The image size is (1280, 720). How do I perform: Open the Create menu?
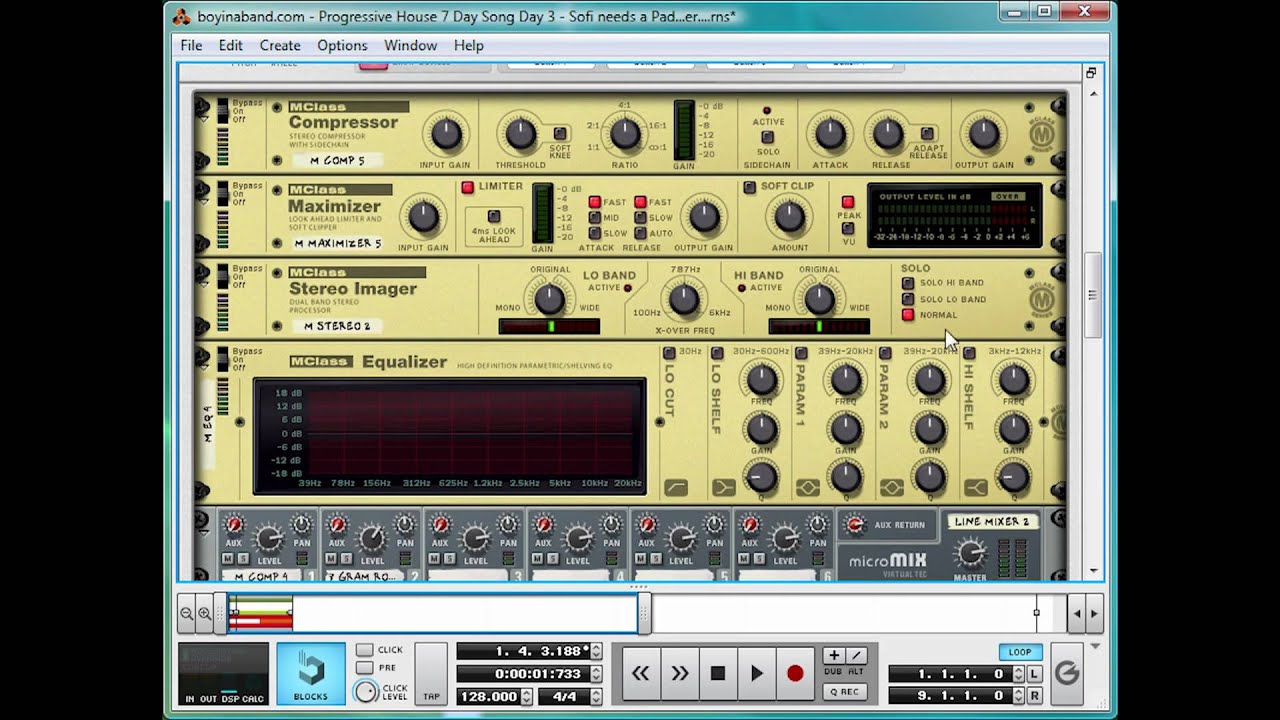point(280,45)
